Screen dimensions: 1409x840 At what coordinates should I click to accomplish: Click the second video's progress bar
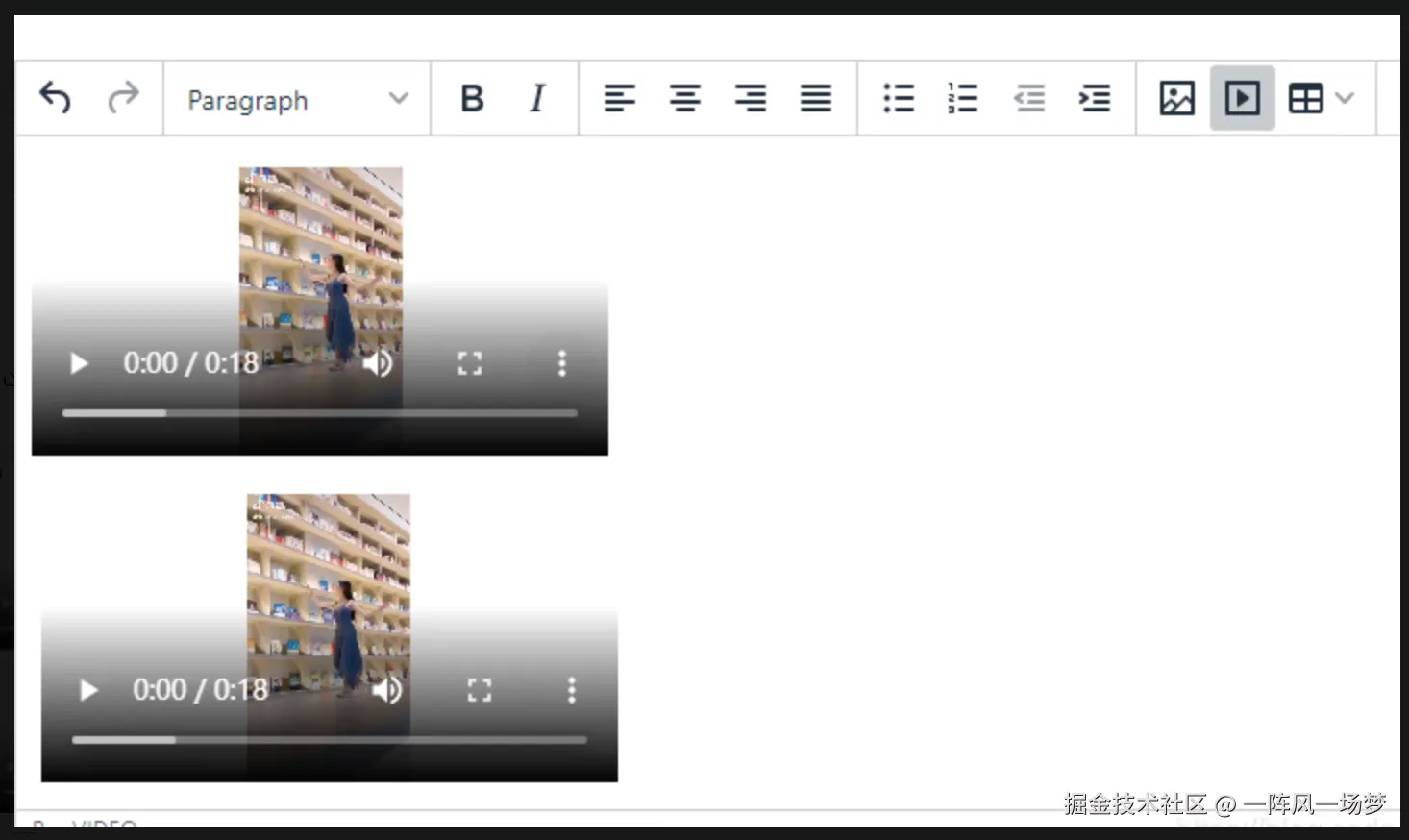click(330, 740)
